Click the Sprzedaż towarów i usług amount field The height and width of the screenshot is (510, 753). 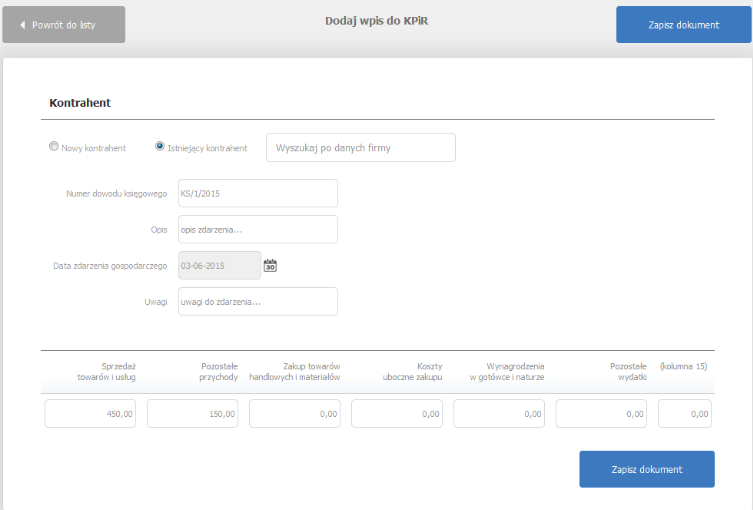pos(90,413)
